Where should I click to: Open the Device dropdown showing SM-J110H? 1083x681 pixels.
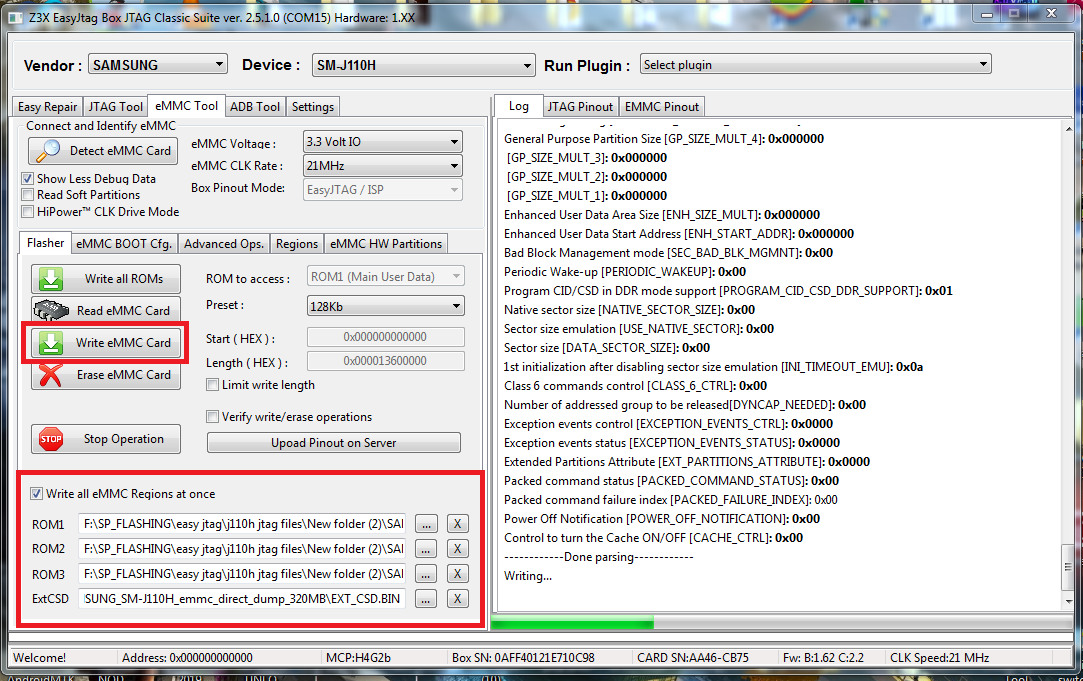[x=423, y=66]
